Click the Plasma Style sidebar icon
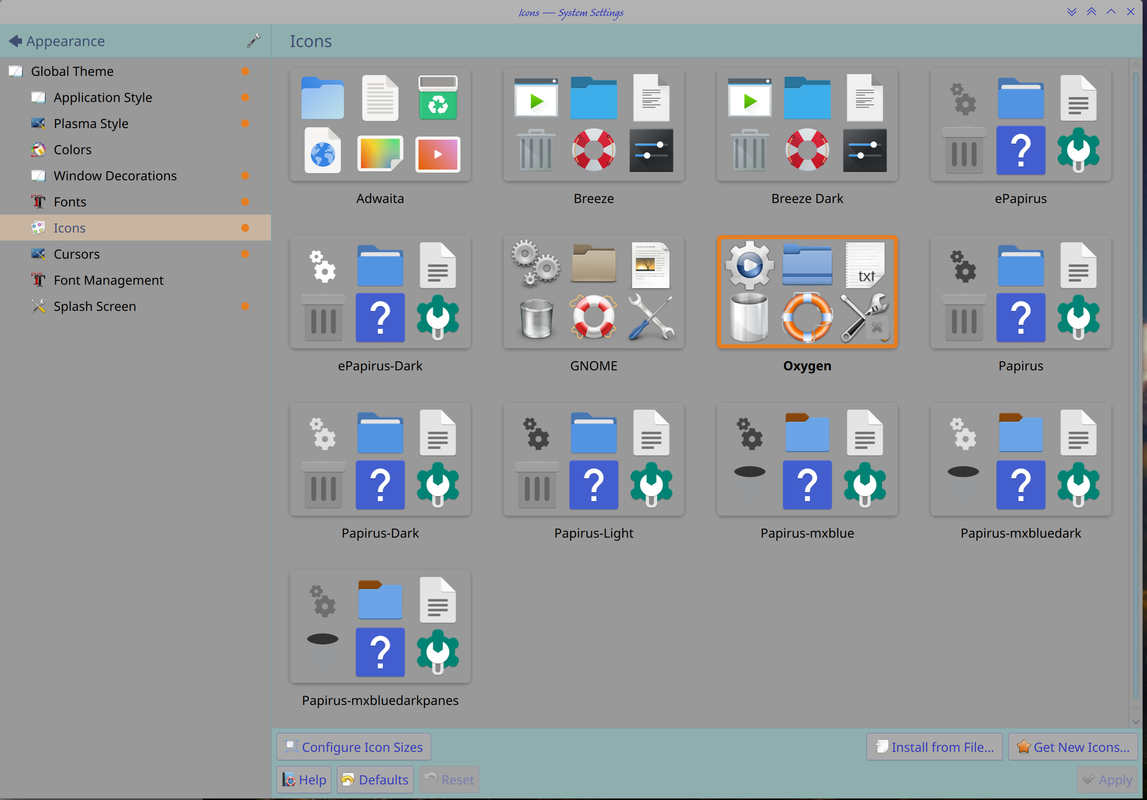Image resolution: width=1147 pixels, height=800 pixels. click(x=38, y=124)
